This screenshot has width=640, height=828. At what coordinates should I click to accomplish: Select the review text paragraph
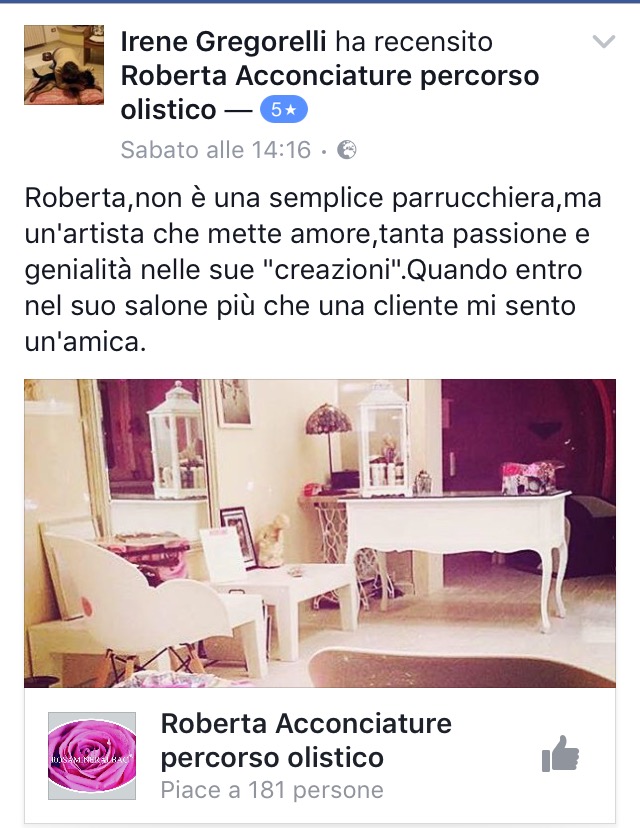313,270
